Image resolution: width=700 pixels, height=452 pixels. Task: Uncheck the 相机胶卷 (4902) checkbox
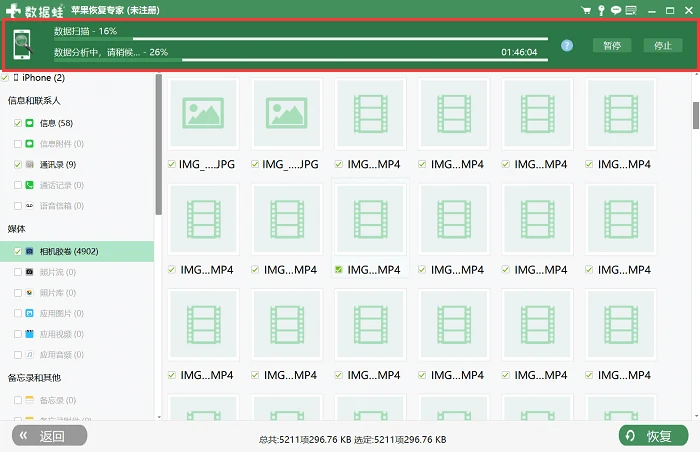(x=18, y=251)
